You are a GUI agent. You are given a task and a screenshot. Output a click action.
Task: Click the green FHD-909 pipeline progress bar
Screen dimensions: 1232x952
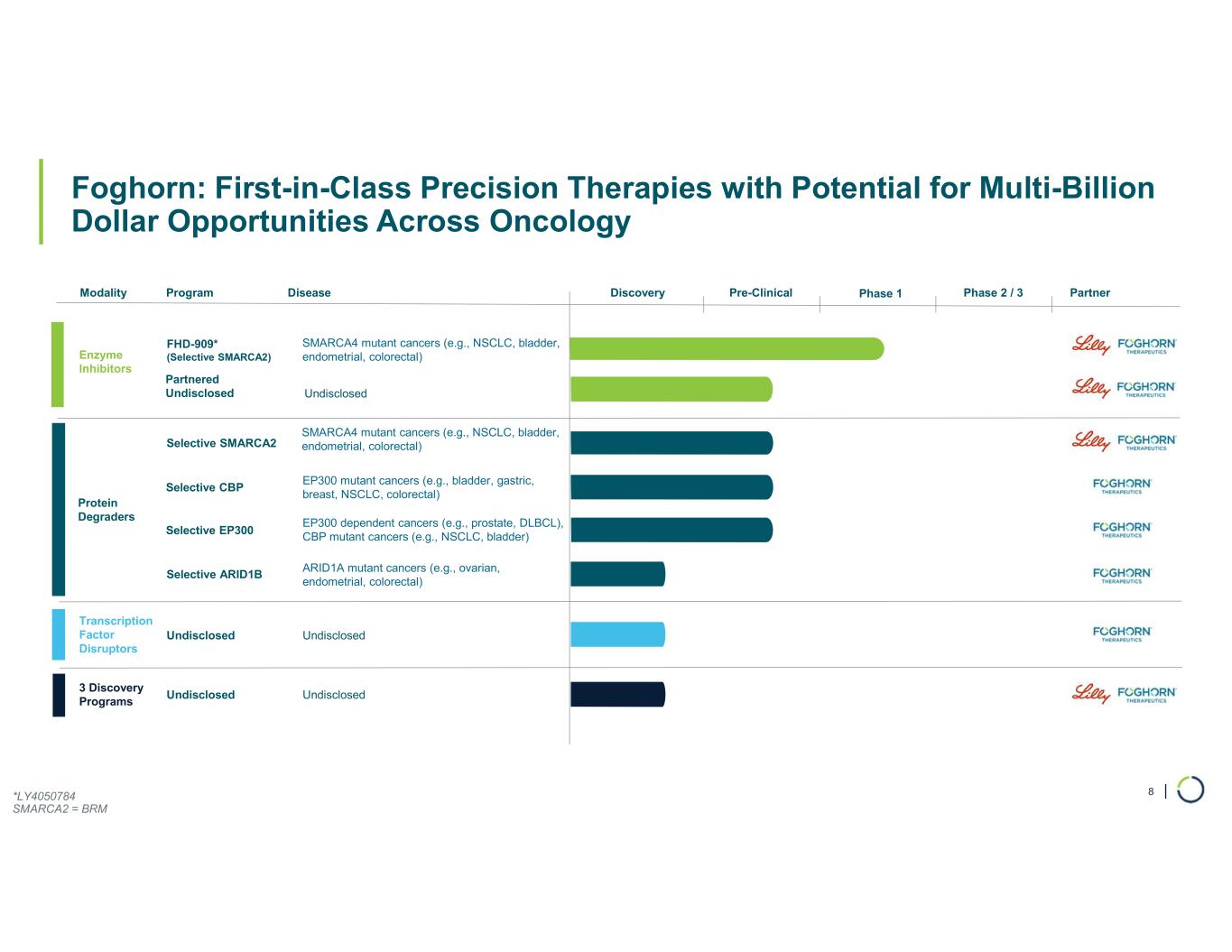(727, 348)
